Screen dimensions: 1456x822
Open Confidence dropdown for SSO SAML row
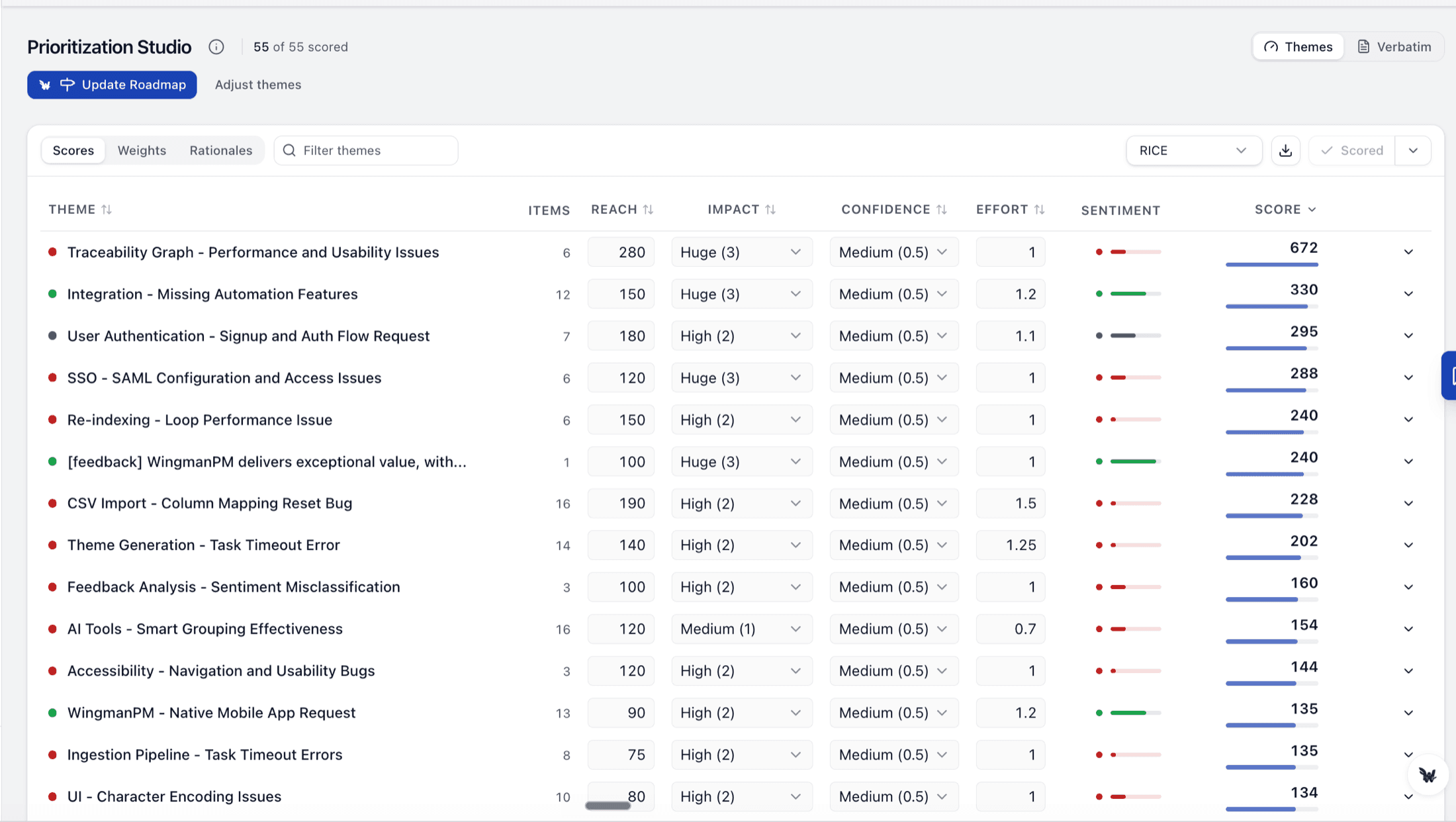893,378
